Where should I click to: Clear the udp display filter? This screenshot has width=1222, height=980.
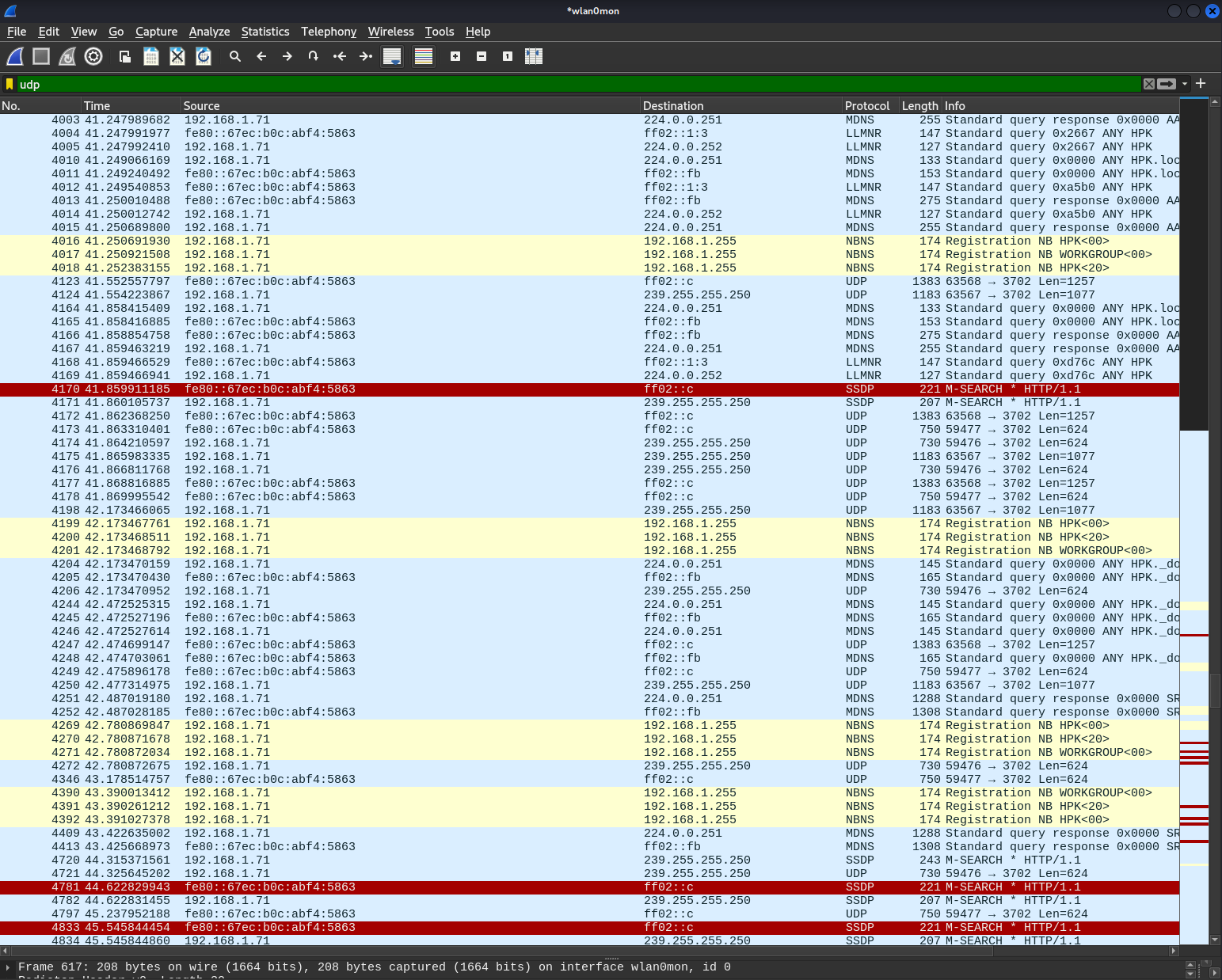(1149, 84)
